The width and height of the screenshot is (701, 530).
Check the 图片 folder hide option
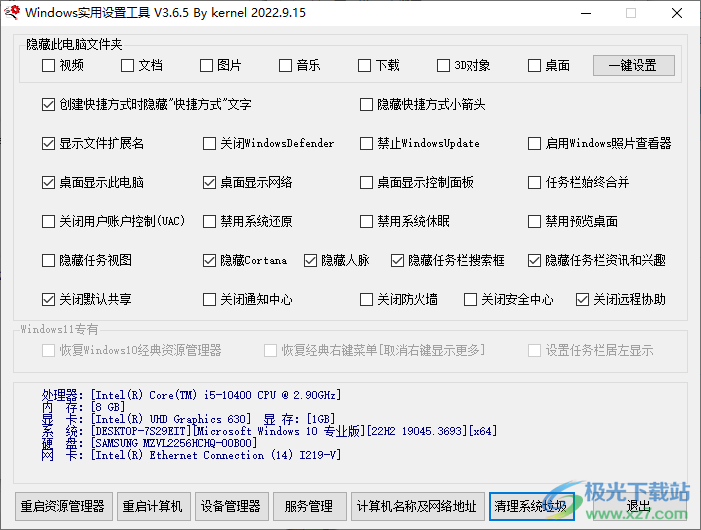coord(206,66)
